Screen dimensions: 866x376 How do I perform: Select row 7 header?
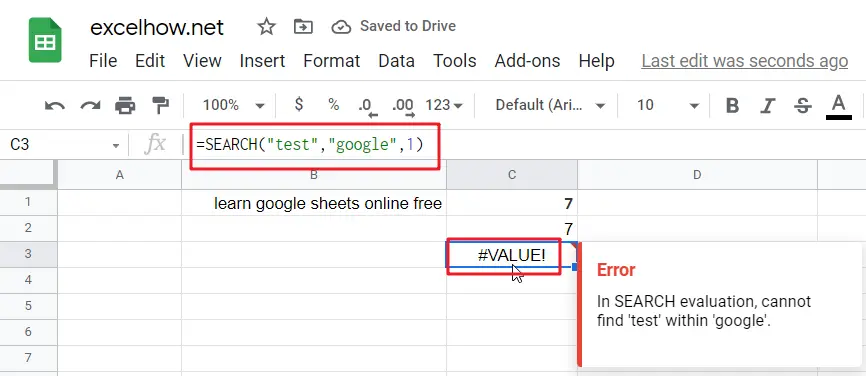tap(28, 358)
